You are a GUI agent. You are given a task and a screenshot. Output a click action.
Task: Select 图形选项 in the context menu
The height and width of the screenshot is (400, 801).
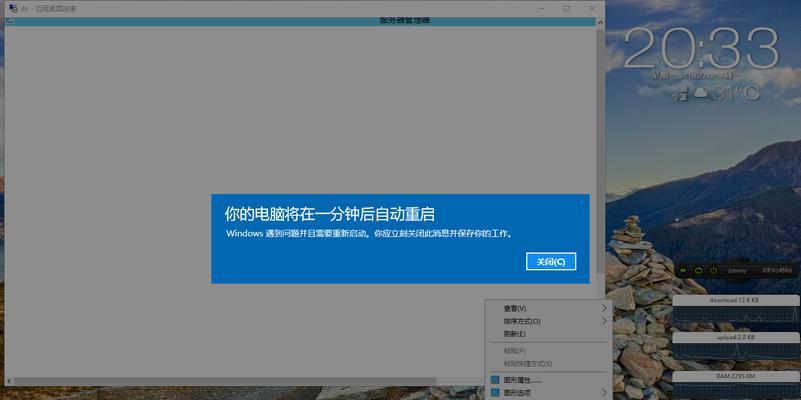point(548,393)
